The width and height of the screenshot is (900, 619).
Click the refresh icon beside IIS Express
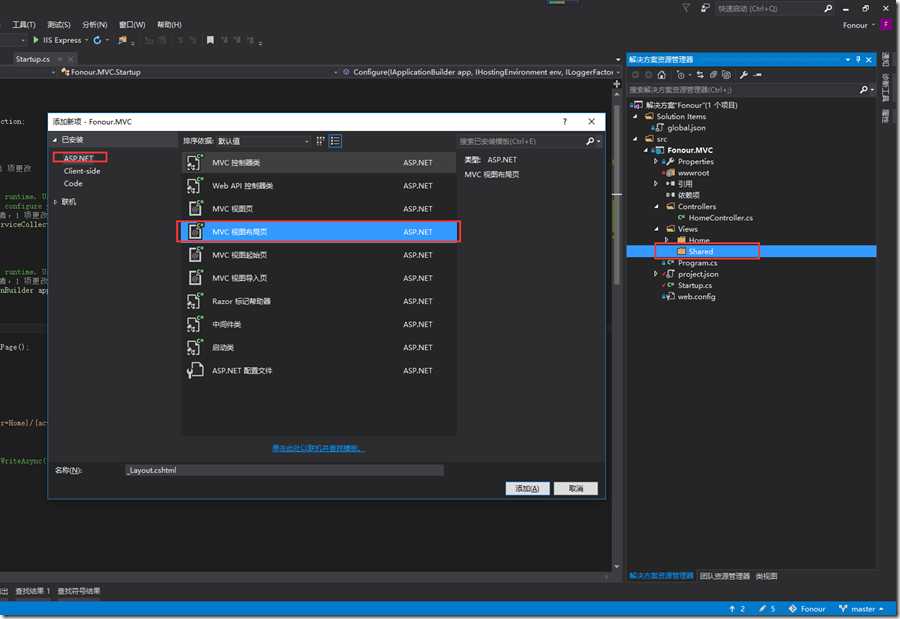click(x=97, y=41)
